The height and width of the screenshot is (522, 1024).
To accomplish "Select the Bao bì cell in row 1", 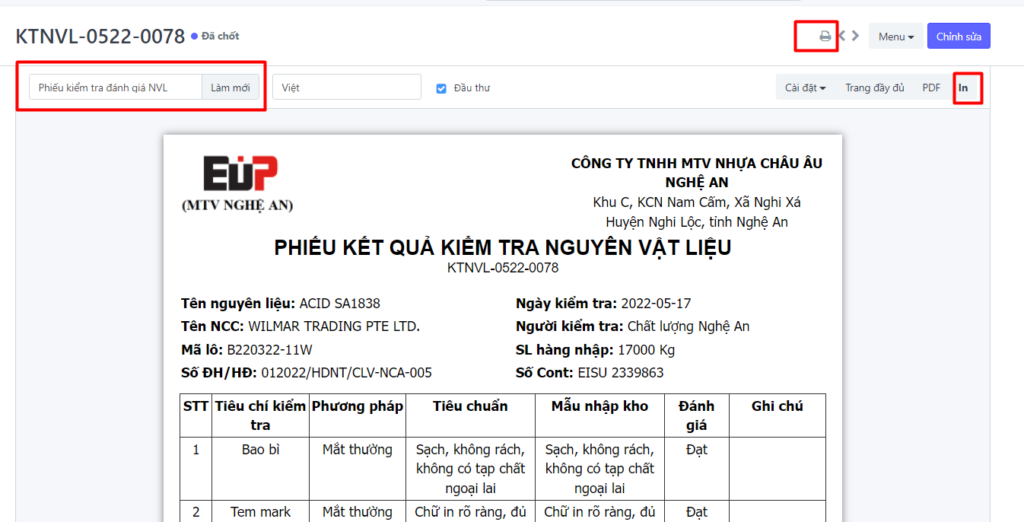I will [260, 450].
